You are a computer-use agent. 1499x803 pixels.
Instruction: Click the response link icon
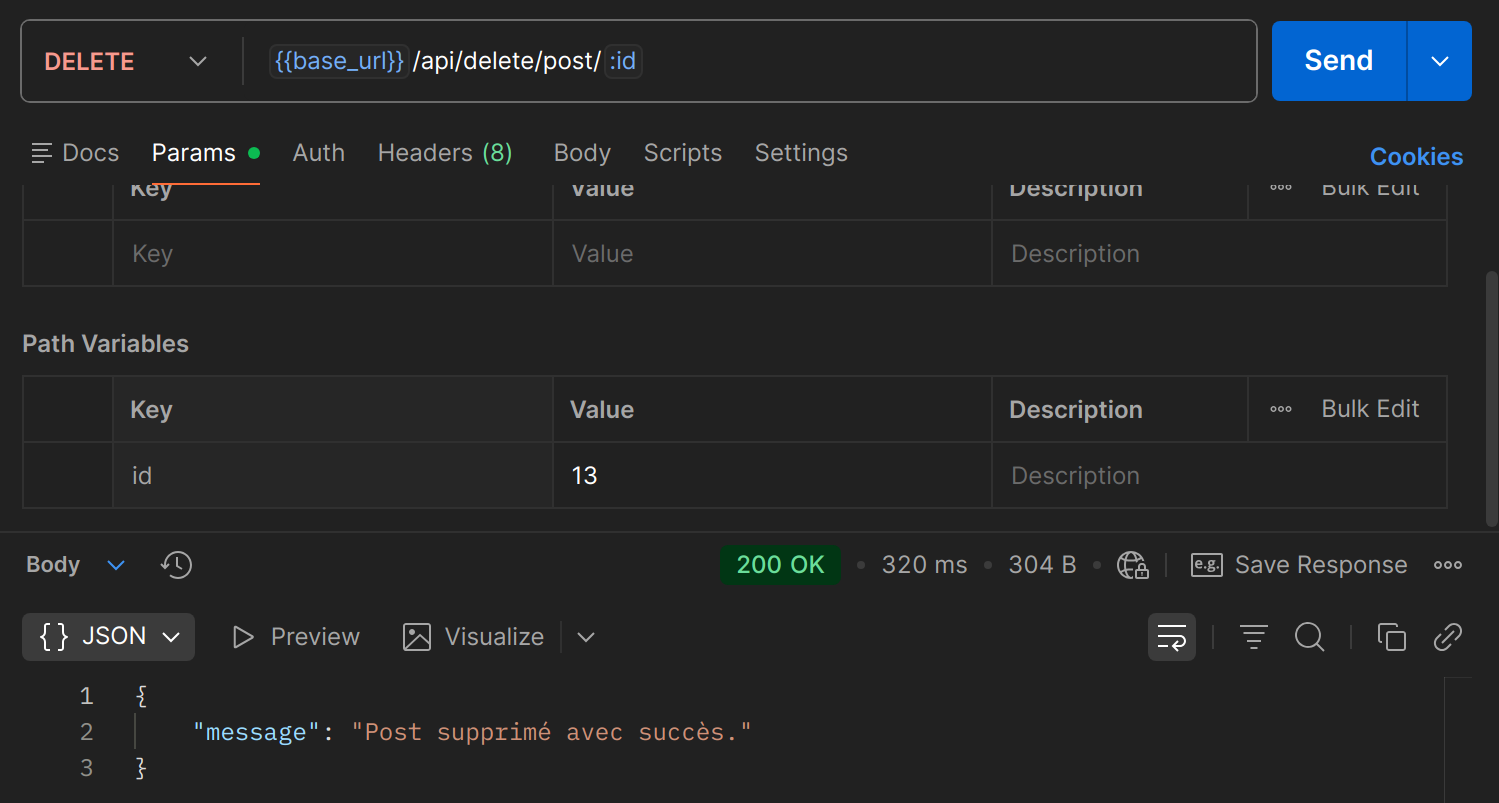coord(1447,637)
